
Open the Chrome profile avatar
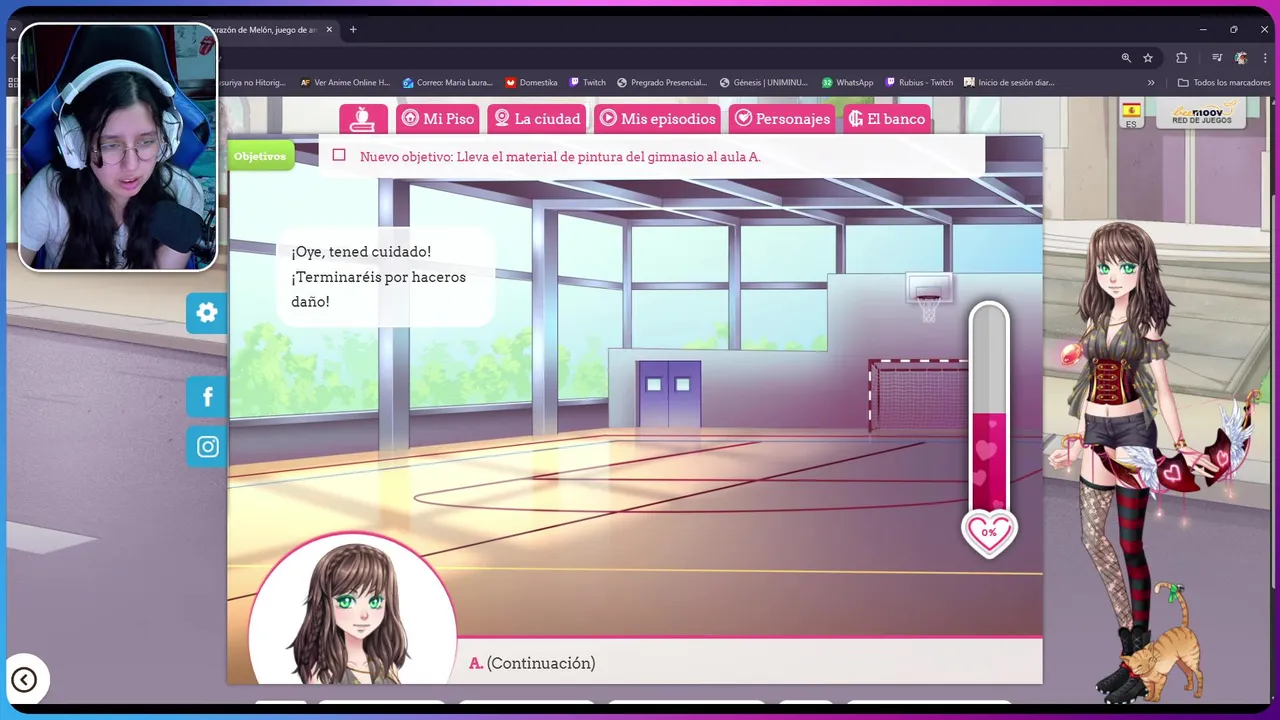pyautogui.click(x=1241, y=58)
